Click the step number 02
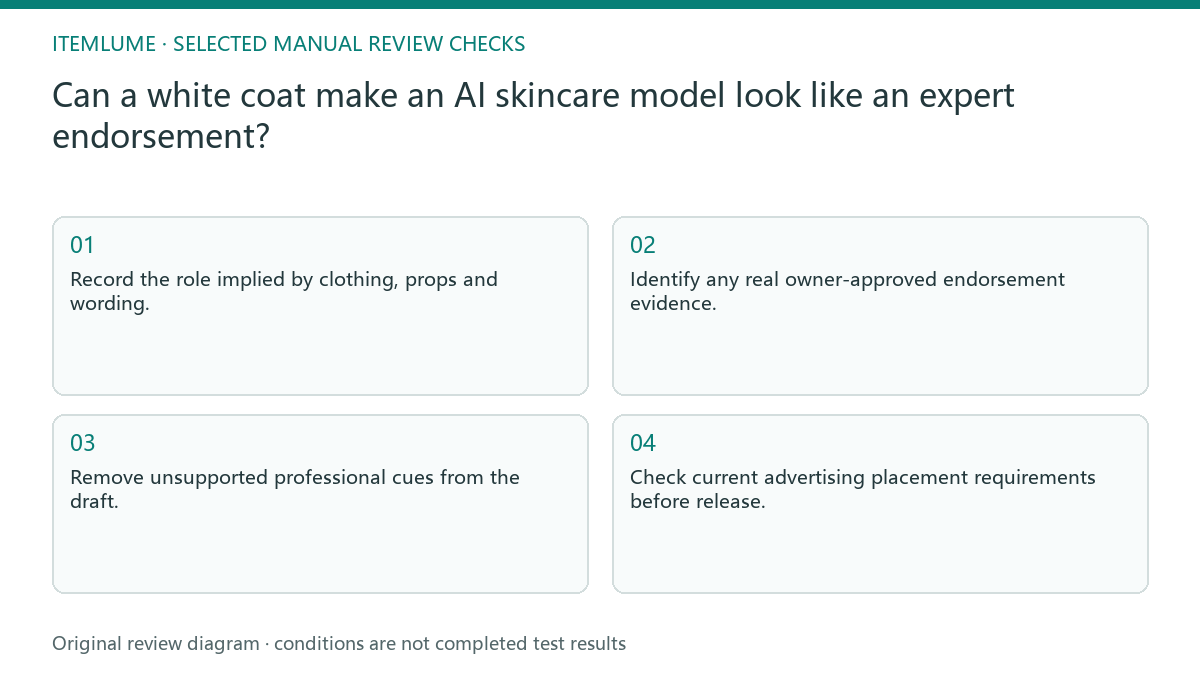 [643, 245]
